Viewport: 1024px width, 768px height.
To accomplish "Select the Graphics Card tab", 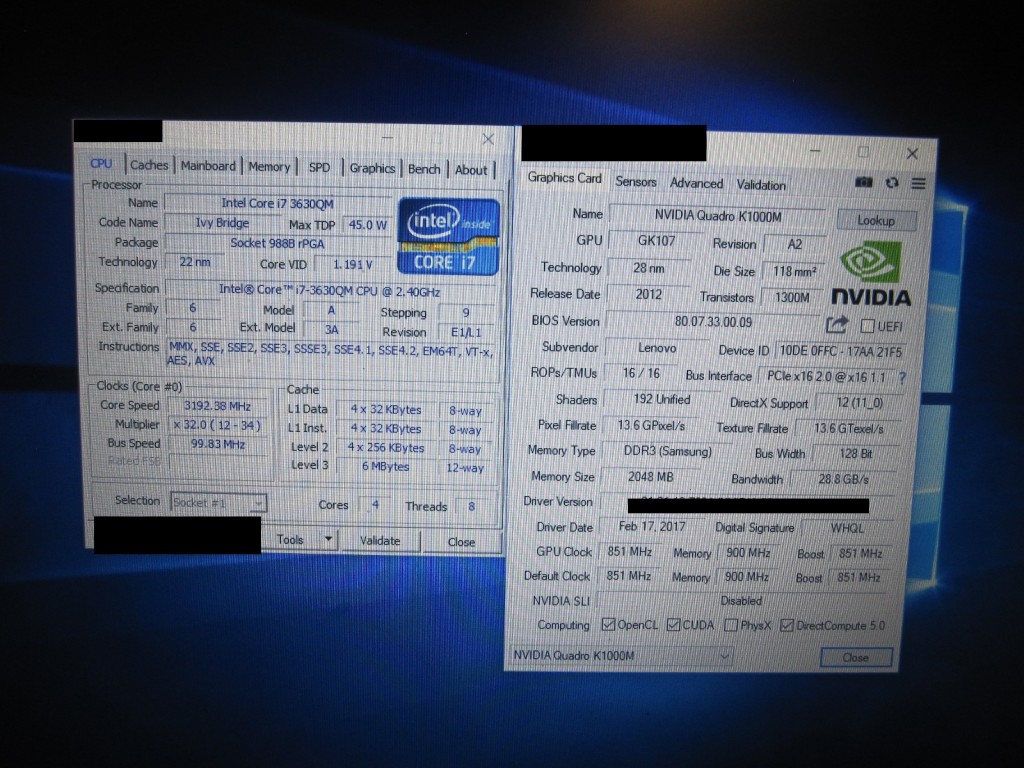I will [x=564, y=178].
